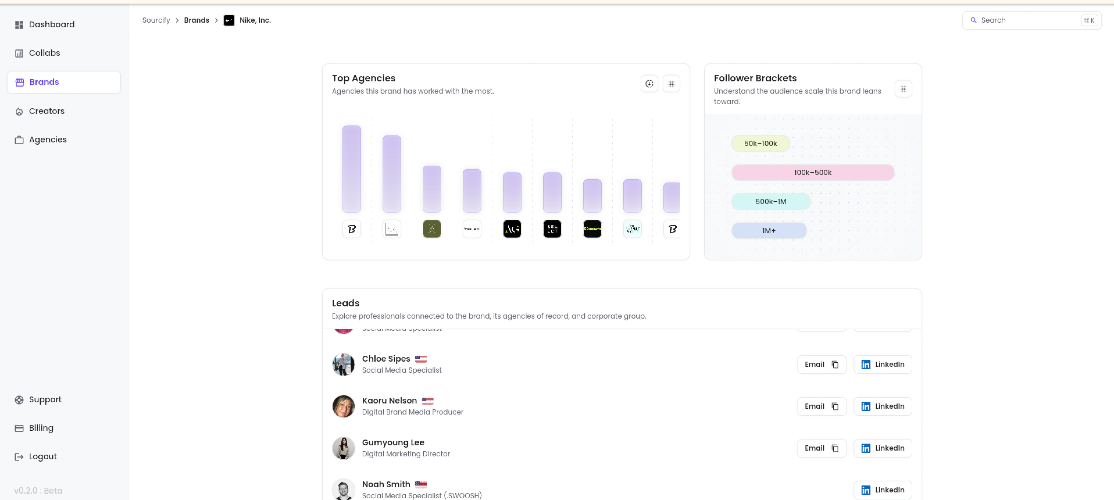Viewport: 1114px width, 500px height.
Task: Click the Follower Brackets heading
Action: pyautogui.click(x=755, y=78)
